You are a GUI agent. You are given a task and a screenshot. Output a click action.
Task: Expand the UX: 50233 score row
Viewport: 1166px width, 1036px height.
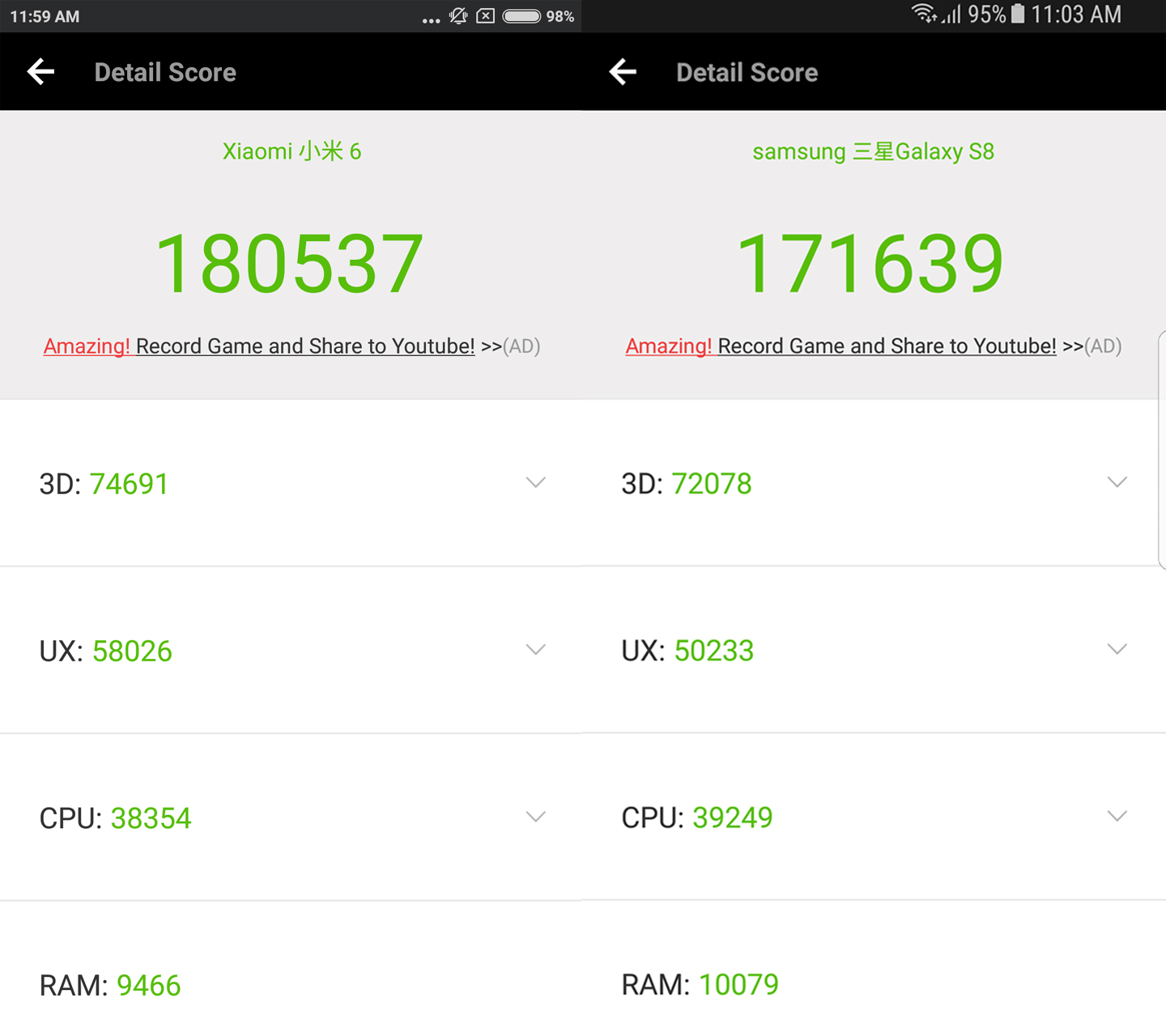tap(874, 650)
